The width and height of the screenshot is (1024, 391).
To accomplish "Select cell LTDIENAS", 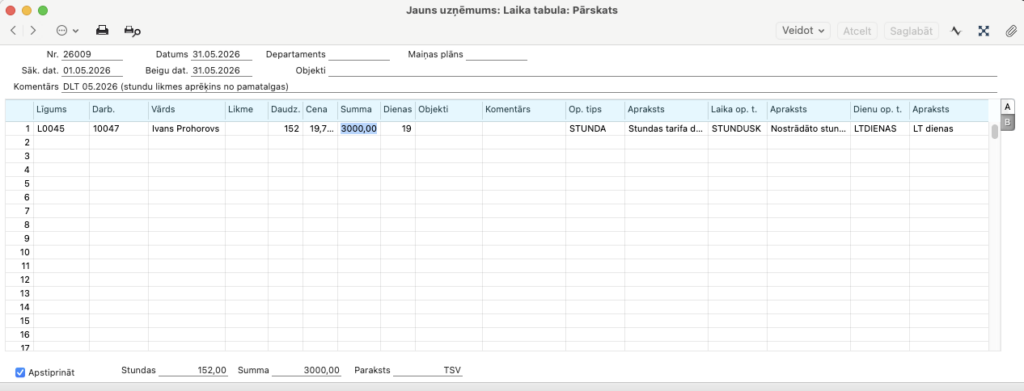I will tap(880, 129).
